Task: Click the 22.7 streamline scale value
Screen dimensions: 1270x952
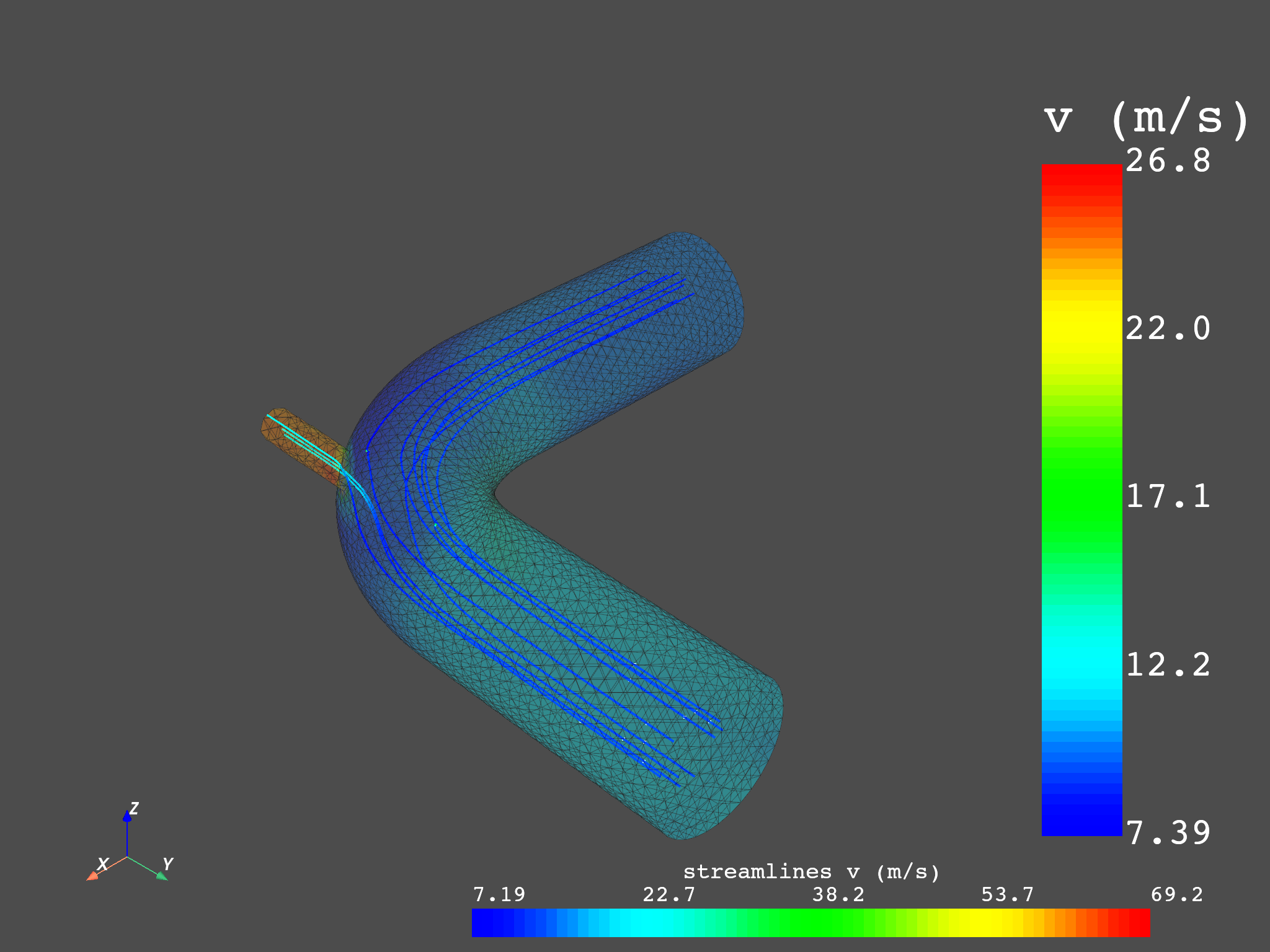Action: [668, 894]
